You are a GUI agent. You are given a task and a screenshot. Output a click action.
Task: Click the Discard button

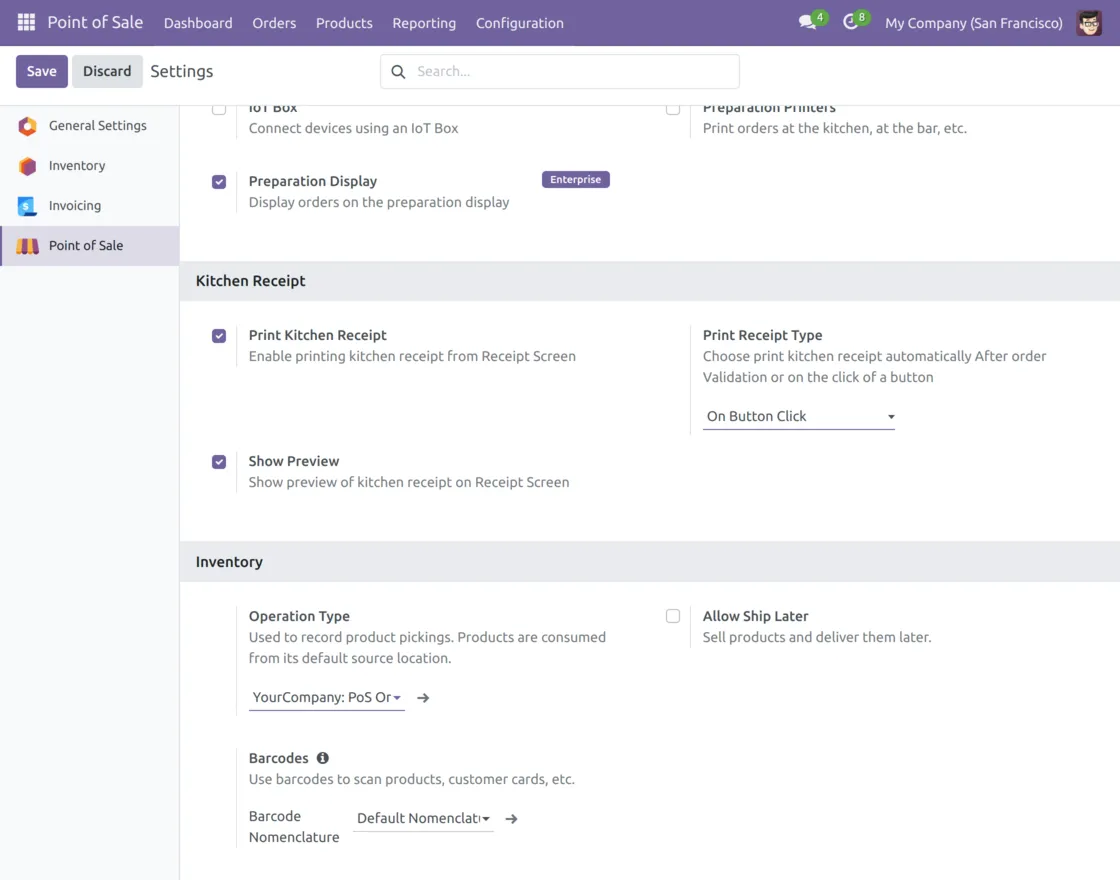(107, 72)
